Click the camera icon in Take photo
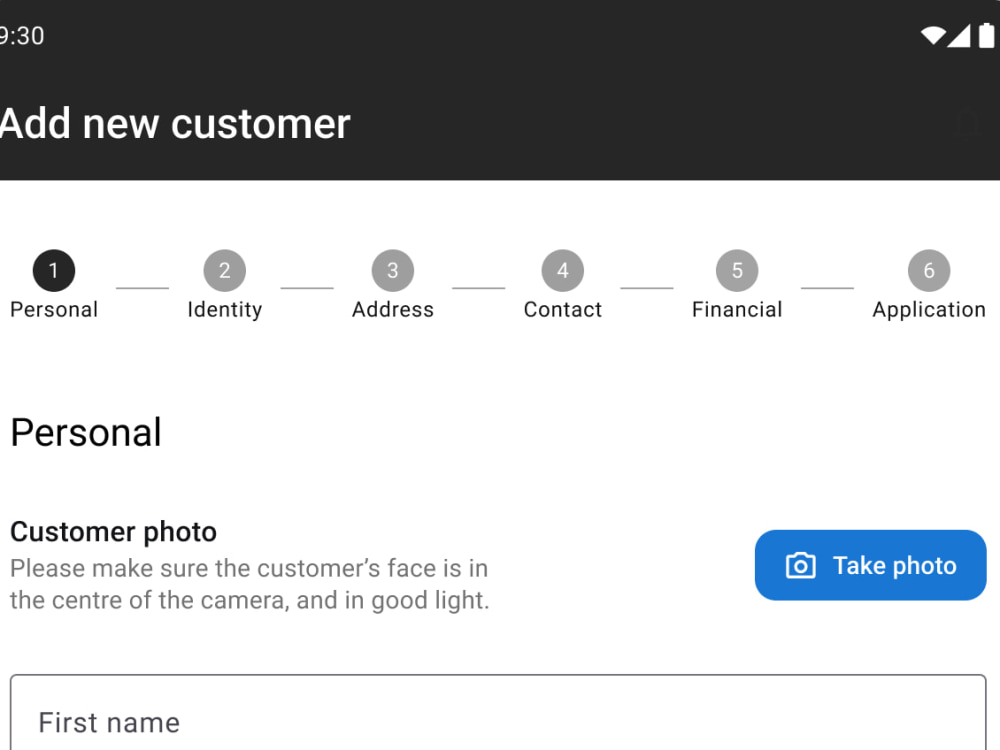Image resolution: width=1000 pixels, height=750 pixels. 800,566
